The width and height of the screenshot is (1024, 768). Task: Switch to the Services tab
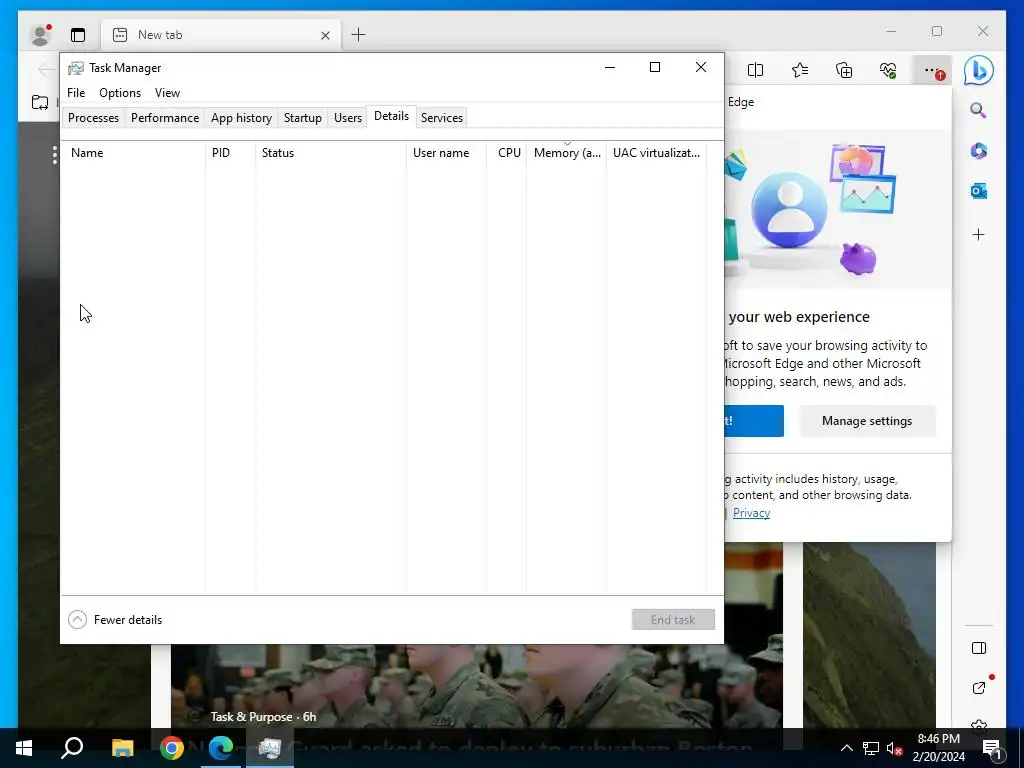441,118
